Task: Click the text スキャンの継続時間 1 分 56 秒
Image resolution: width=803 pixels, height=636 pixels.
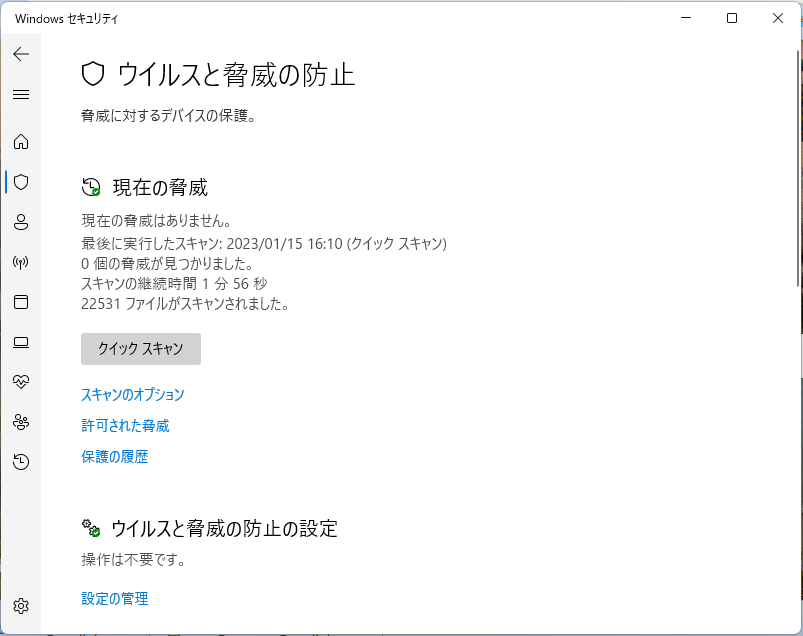Action: pyautogui.click(x=174, y=284)
